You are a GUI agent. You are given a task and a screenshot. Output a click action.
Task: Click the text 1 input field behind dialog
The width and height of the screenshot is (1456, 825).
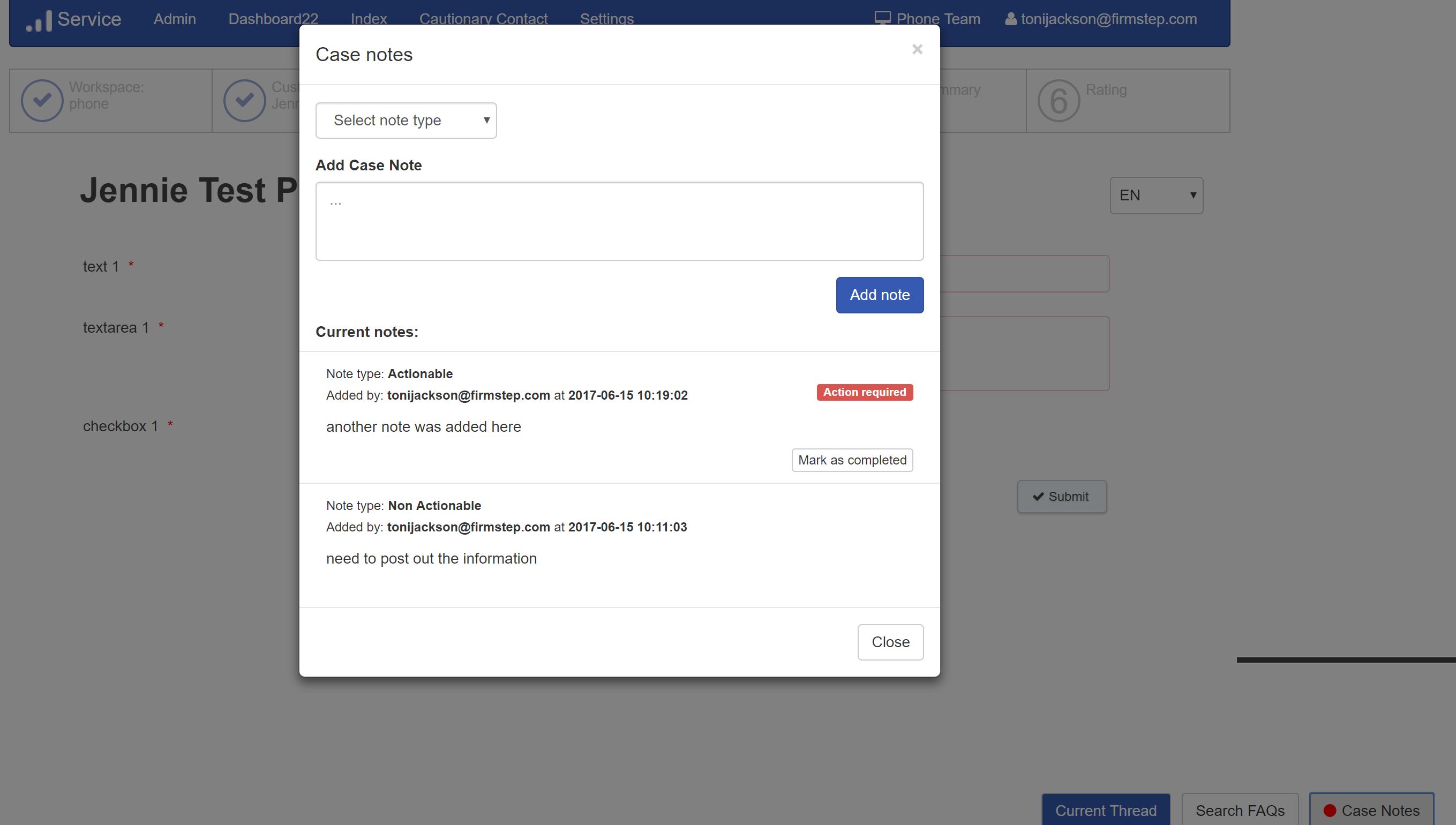1024,274
